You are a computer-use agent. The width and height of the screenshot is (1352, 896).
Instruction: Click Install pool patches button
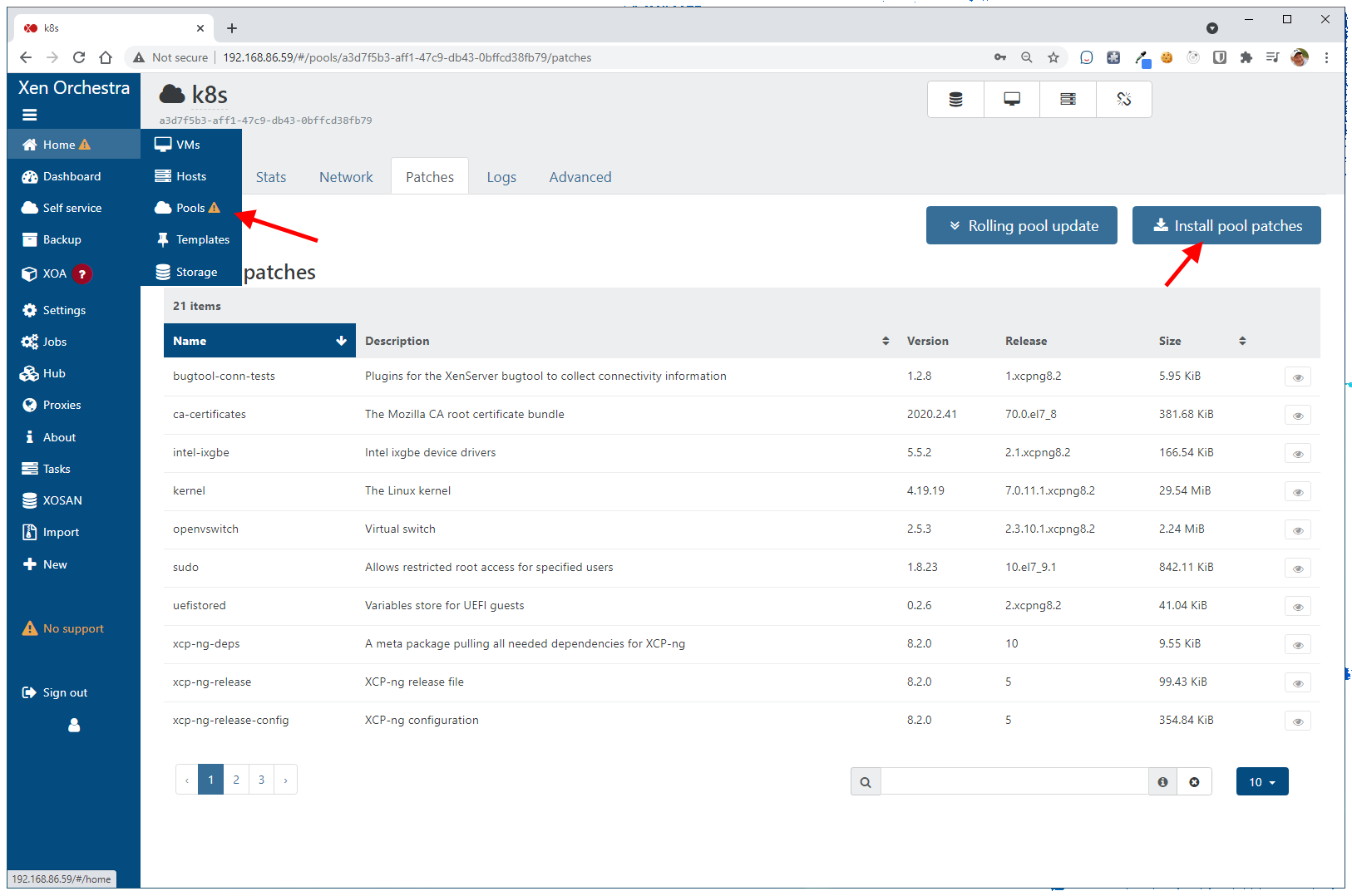pos(1226,226)
